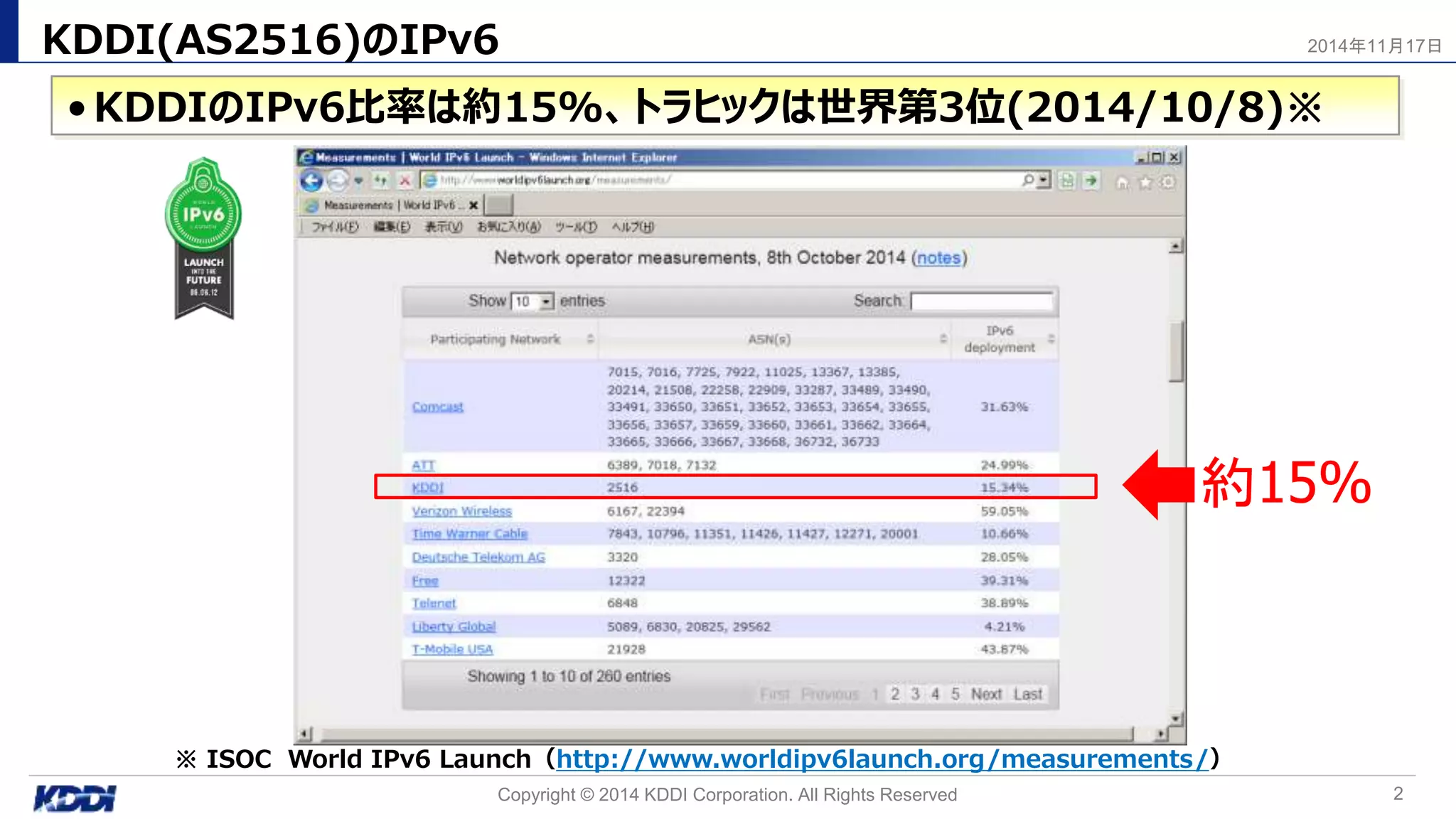This screenshot has height=819, width=1456.
Task: Open a new blank tab
Action: 498,205
